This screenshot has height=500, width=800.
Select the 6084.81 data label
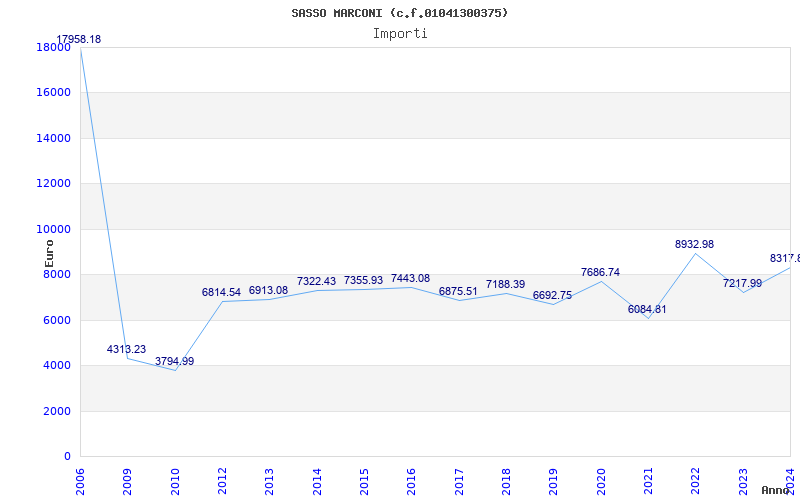(647, 309)
